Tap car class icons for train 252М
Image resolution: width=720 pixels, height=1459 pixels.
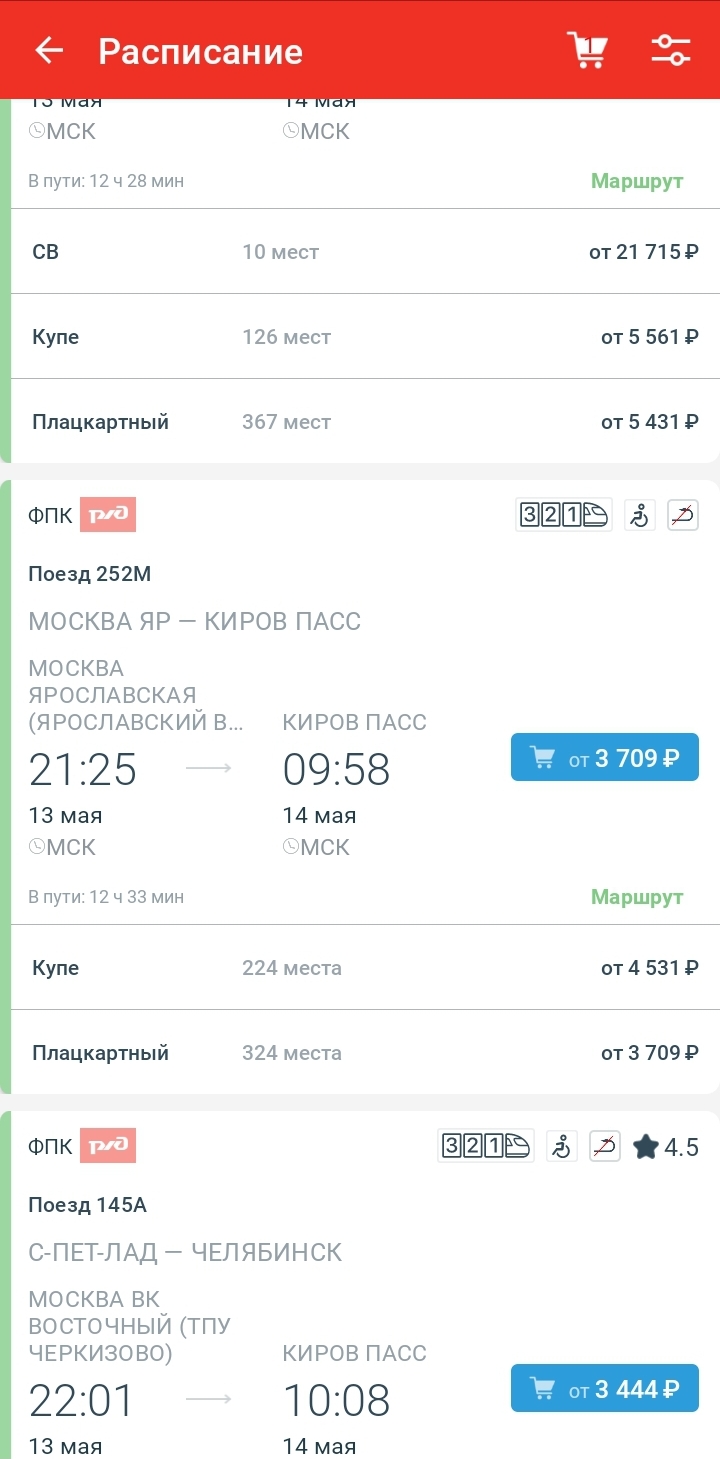[x=563, y=515]
